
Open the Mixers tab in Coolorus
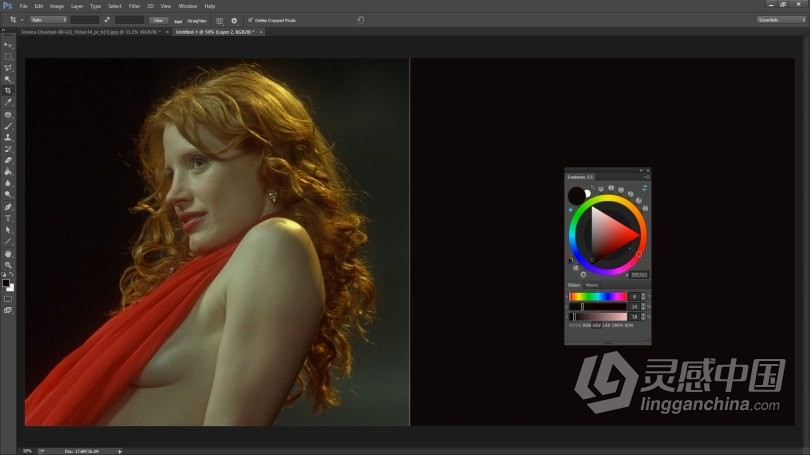click(x=592, y=285)
